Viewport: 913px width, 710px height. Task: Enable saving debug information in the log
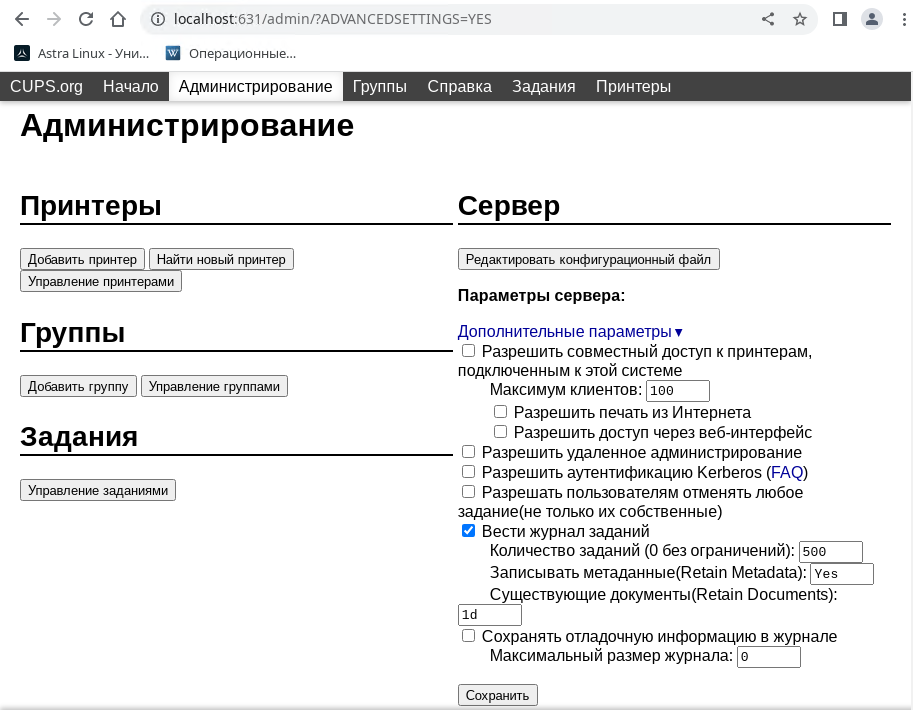pyautogui.click(x=468, y=635)
